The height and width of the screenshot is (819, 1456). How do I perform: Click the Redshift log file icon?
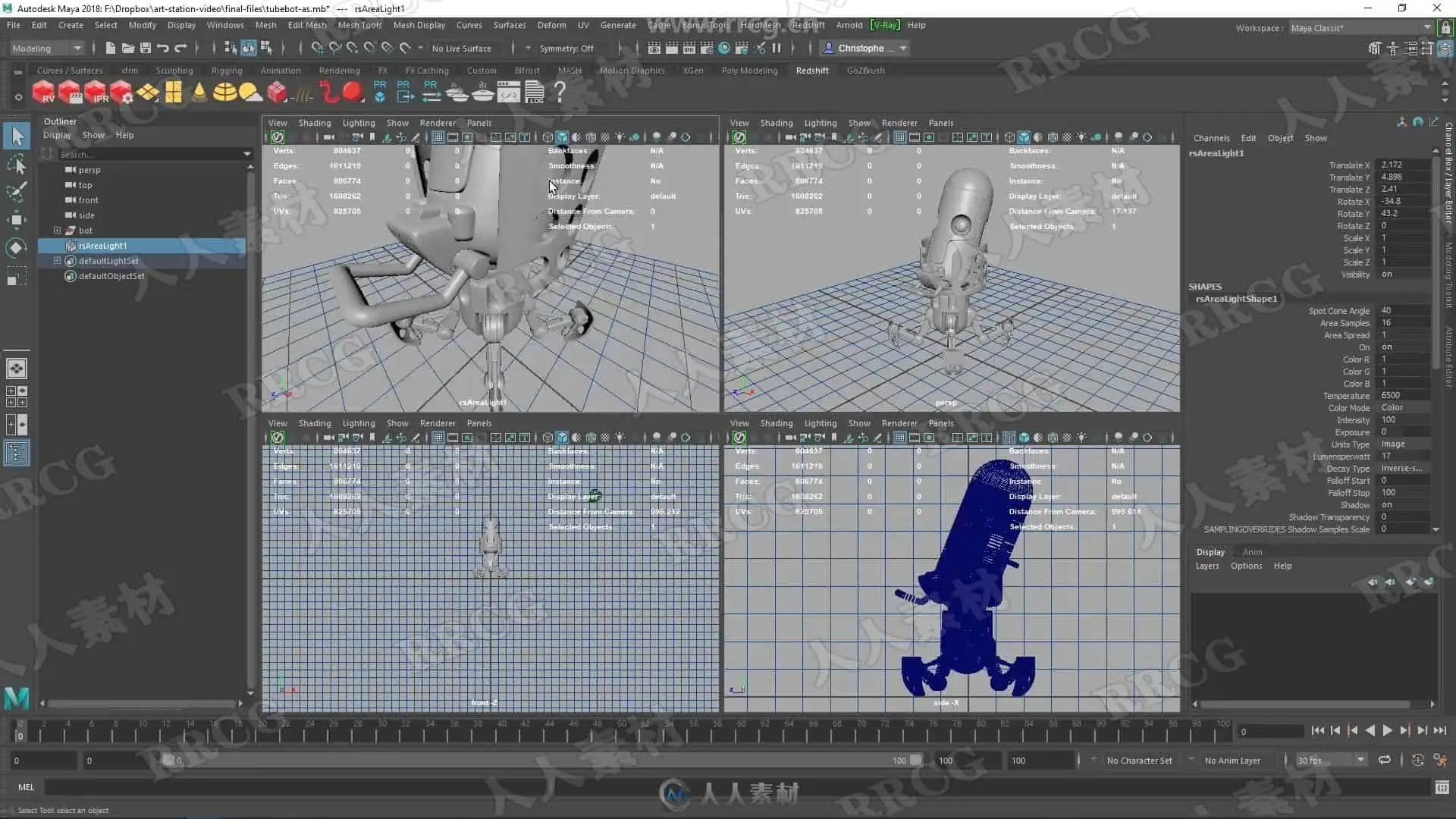(x=535, y=93)
